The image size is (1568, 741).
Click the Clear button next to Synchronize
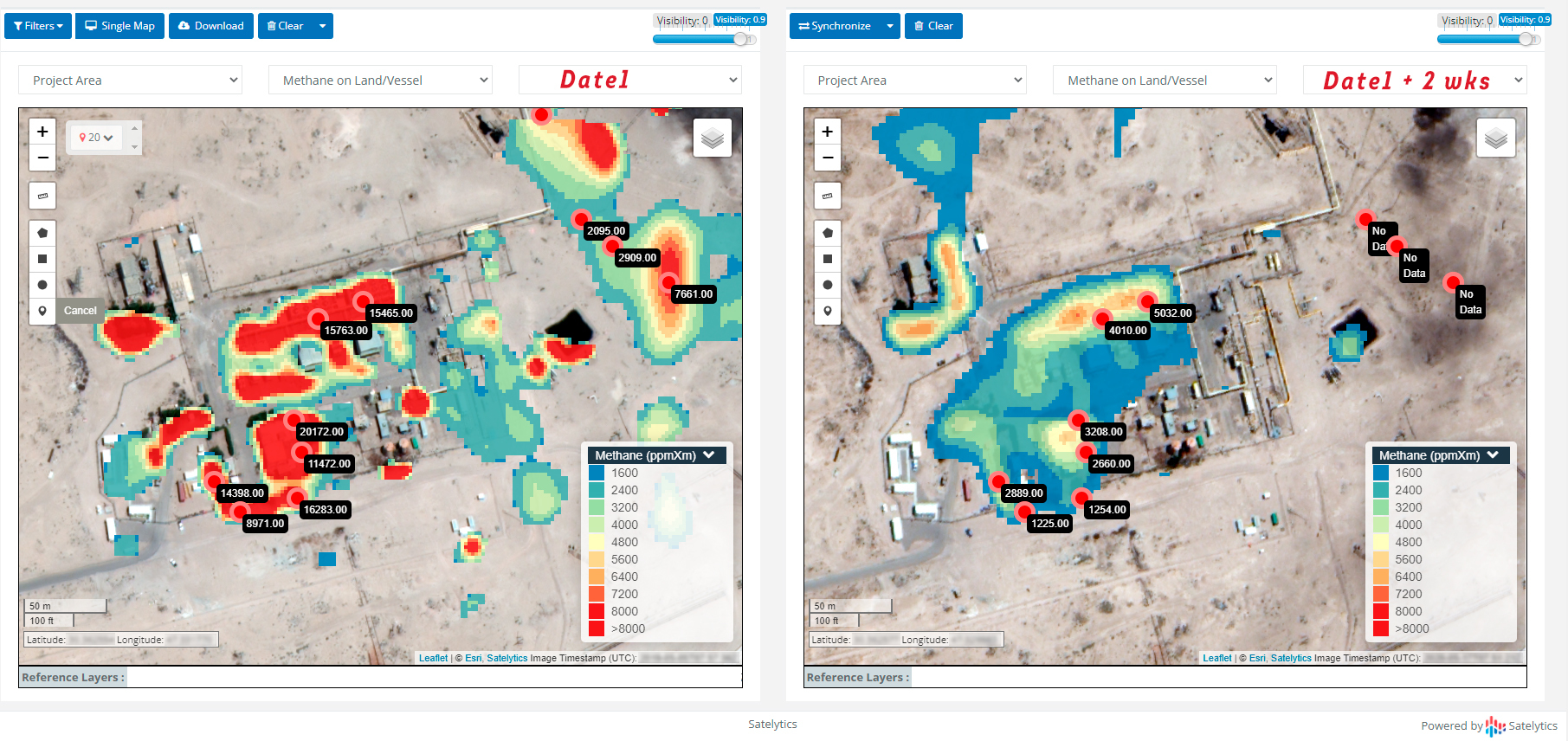click(933, 26)
